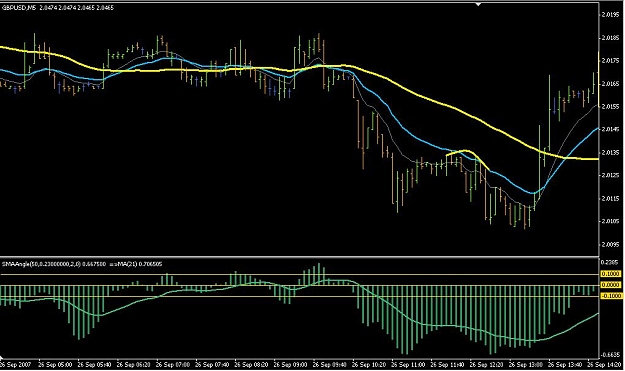This screenshot has height=371, width=625.
Task: Click the 26 Sep 2007 date label
Action: click(x=16, y=365)
